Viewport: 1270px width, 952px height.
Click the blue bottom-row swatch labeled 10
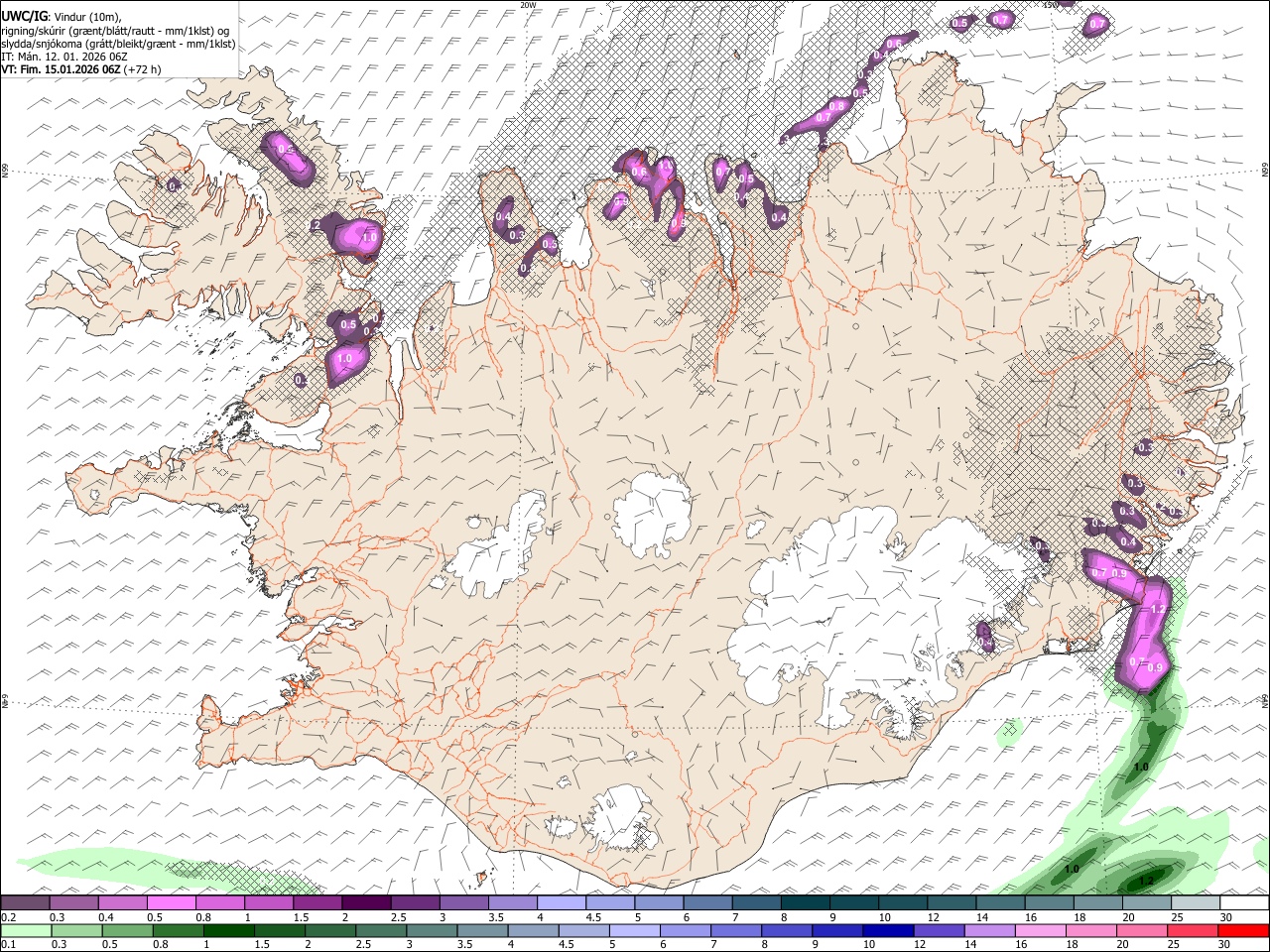[886, 930]
